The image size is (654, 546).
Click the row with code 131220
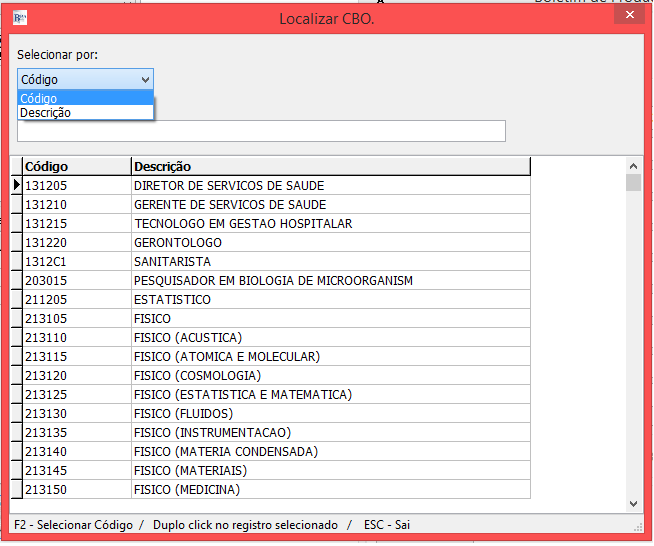click(x=47, y=243)
